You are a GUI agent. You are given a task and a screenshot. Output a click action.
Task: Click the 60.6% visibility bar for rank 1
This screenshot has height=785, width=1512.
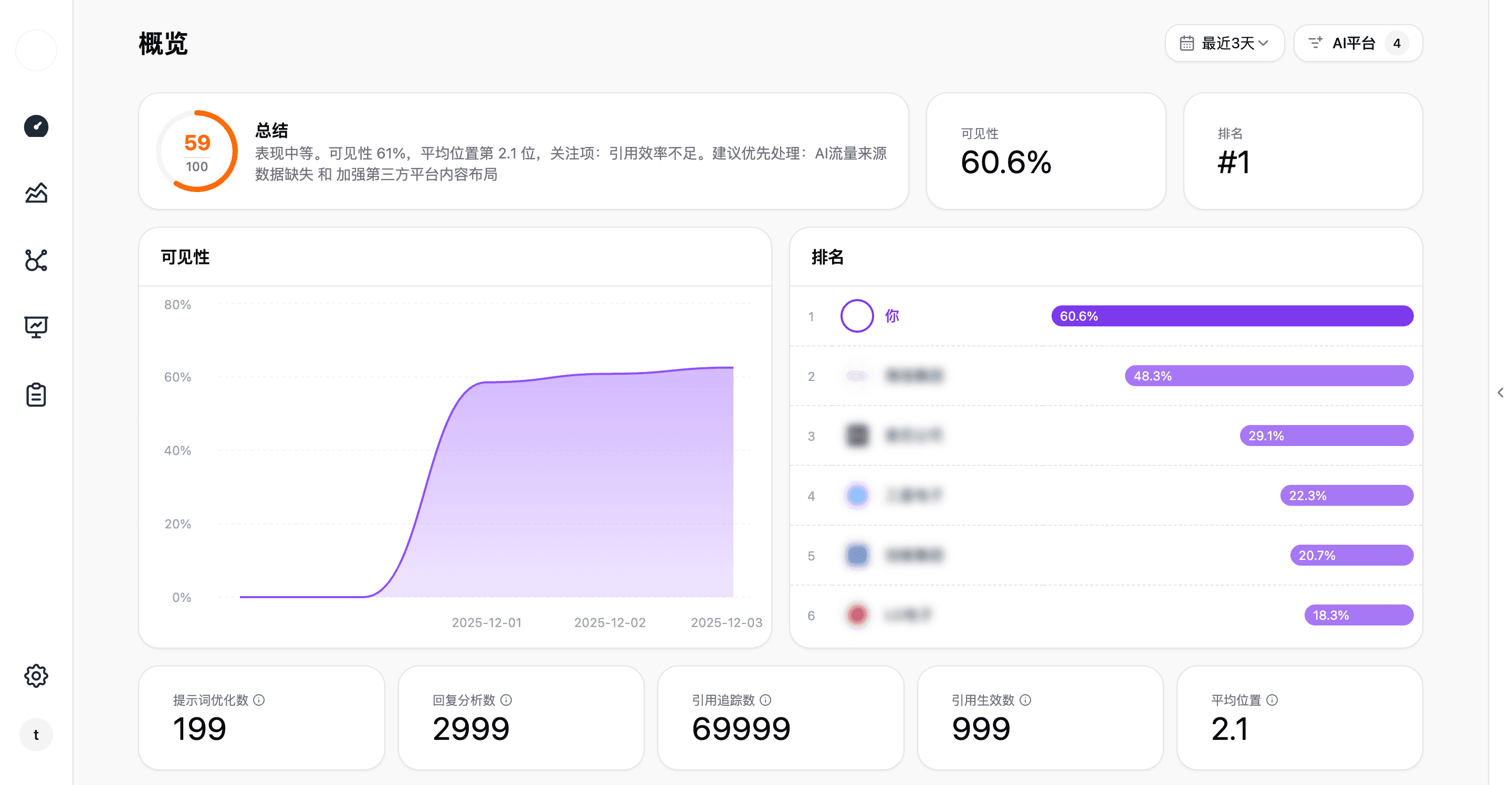click(x=1233, y=316)
